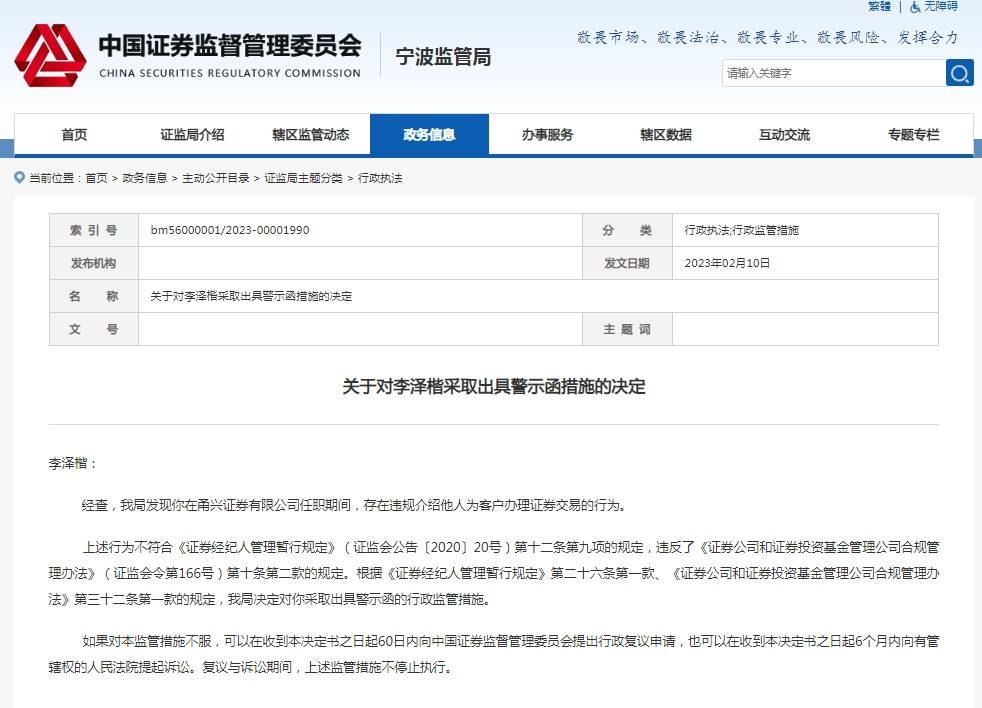
Task: Go to 主动公开目录 breadcrumb link
Action: click(x=216, y=178)
